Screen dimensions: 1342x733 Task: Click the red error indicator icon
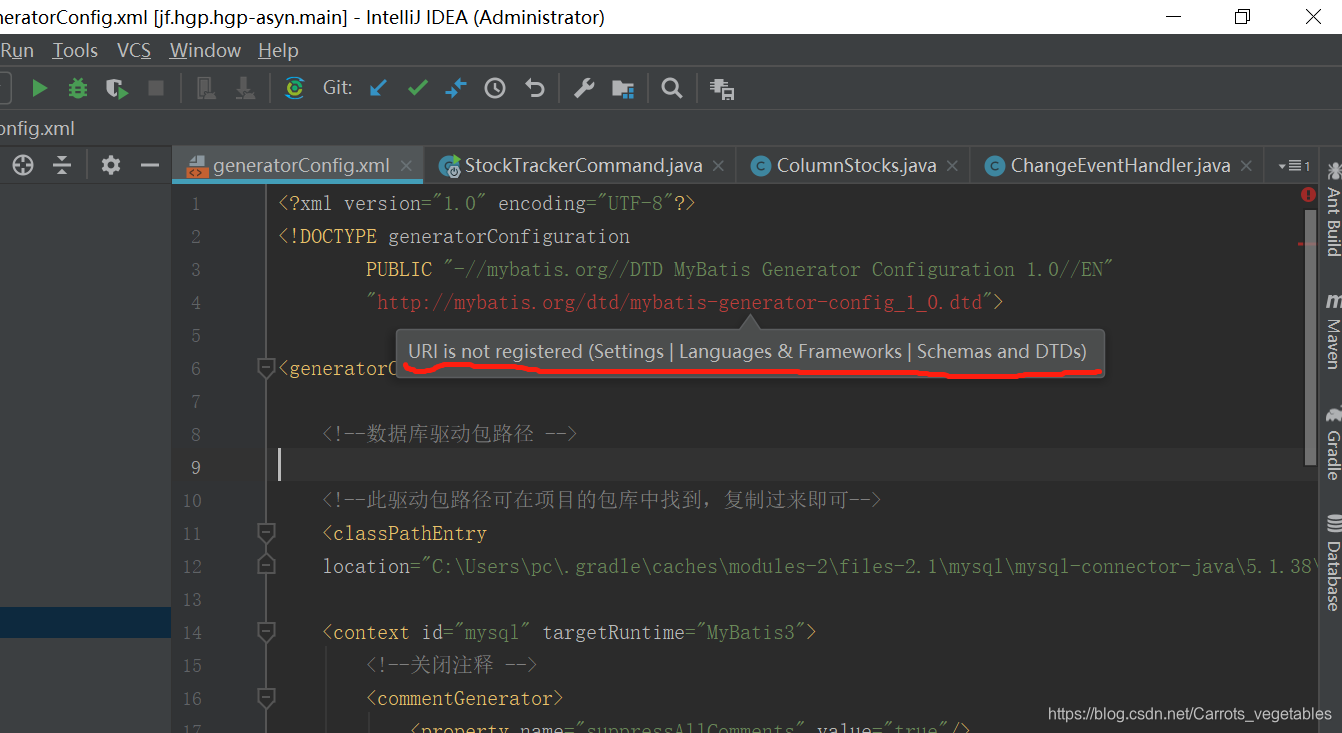click(1308, 195)
